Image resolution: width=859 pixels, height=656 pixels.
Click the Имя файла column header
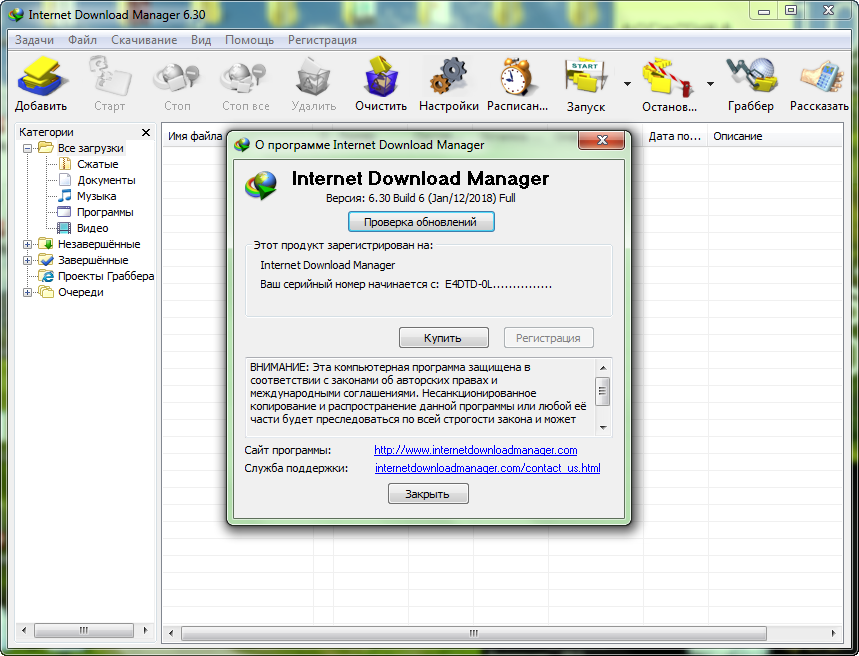point(195,136)
